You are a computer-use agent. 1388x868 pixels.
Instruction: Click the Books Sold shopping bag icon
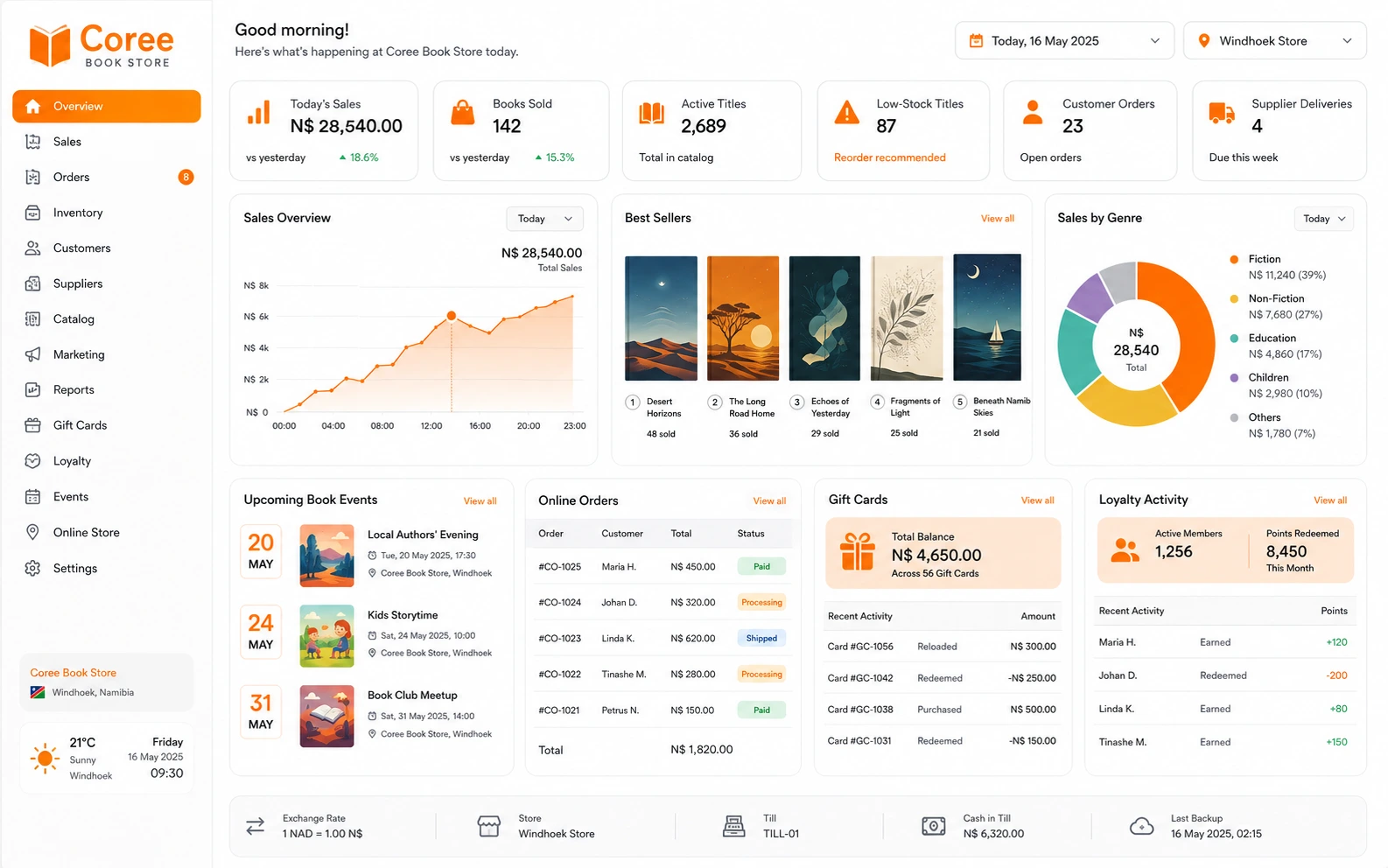click(x=463, y=113)
